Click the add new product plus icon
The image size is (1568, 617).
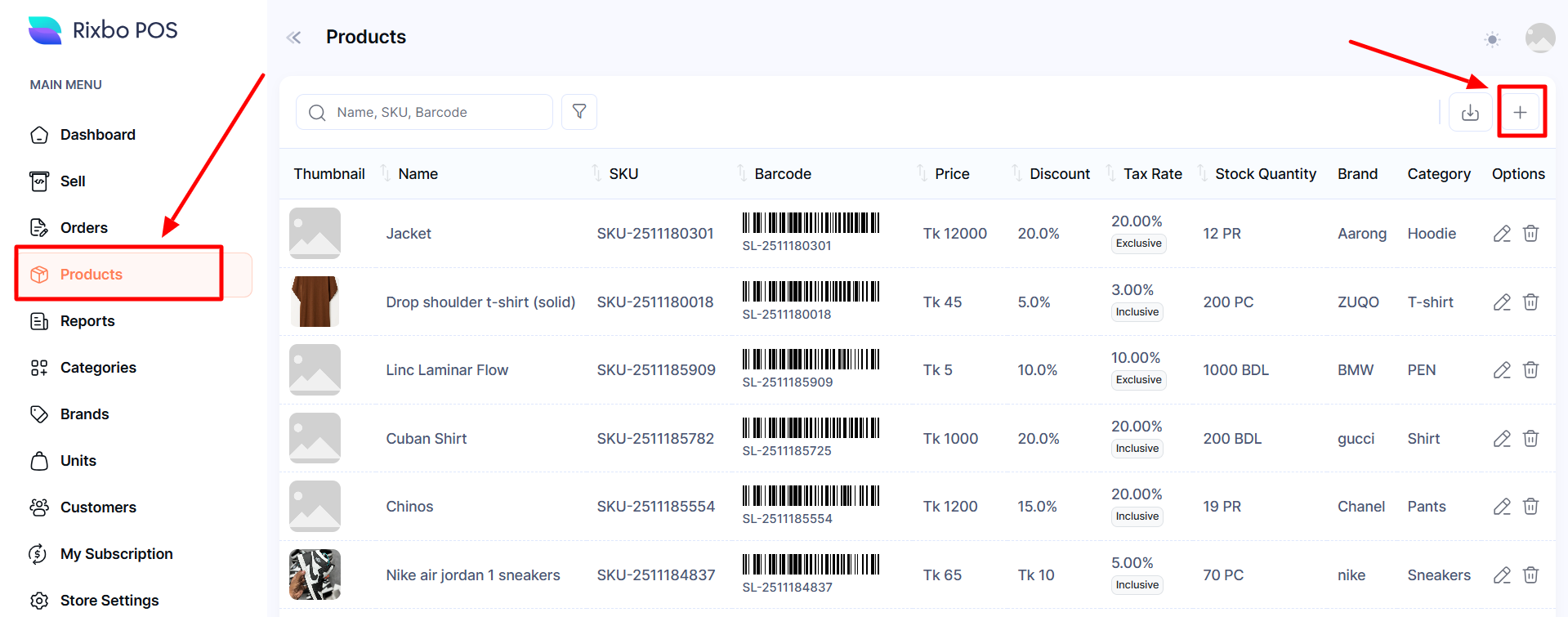tap(1520, 113)
